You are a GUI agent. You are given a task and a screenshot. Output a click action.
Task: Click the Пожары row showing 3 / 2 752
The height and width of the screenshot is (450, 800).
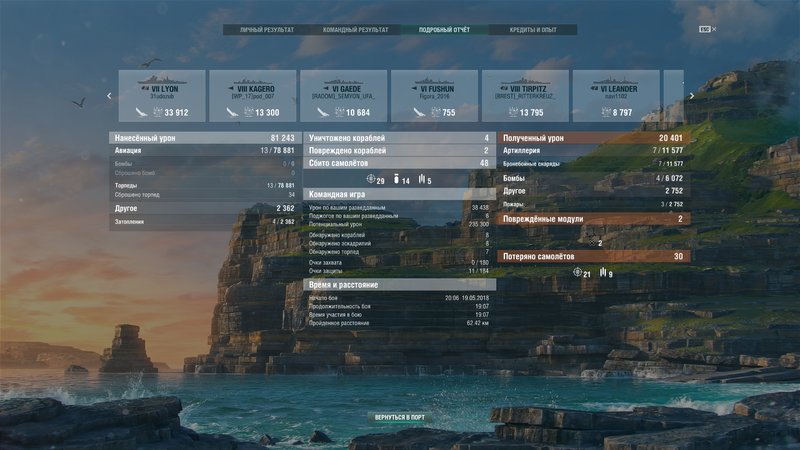[x=594, y=204]
